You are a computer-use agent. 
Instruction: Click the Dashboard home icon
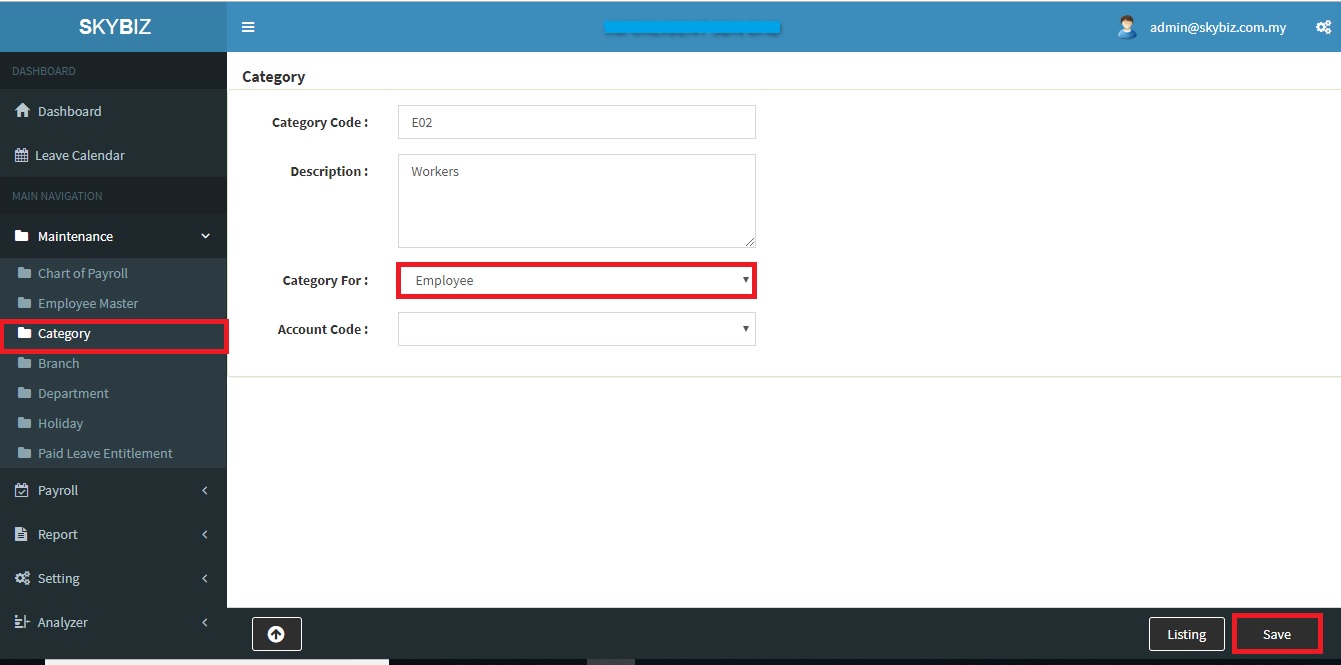22,111
